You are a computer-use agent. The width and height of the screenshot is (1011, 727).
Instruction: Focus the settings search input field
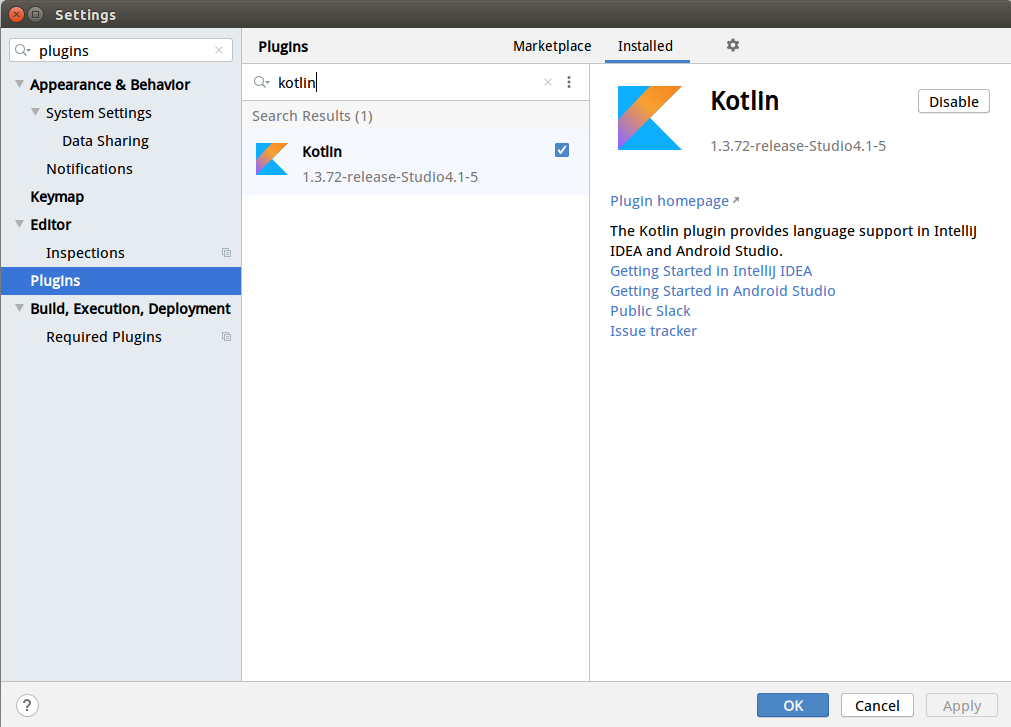121,50
